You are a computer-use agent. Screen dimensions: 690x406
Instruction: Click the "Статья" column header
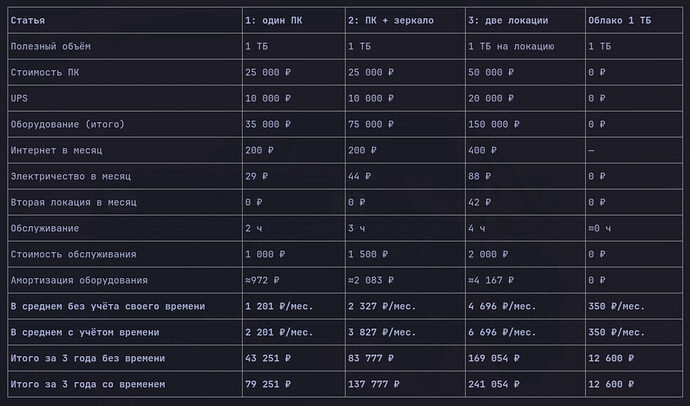point(125,20)
